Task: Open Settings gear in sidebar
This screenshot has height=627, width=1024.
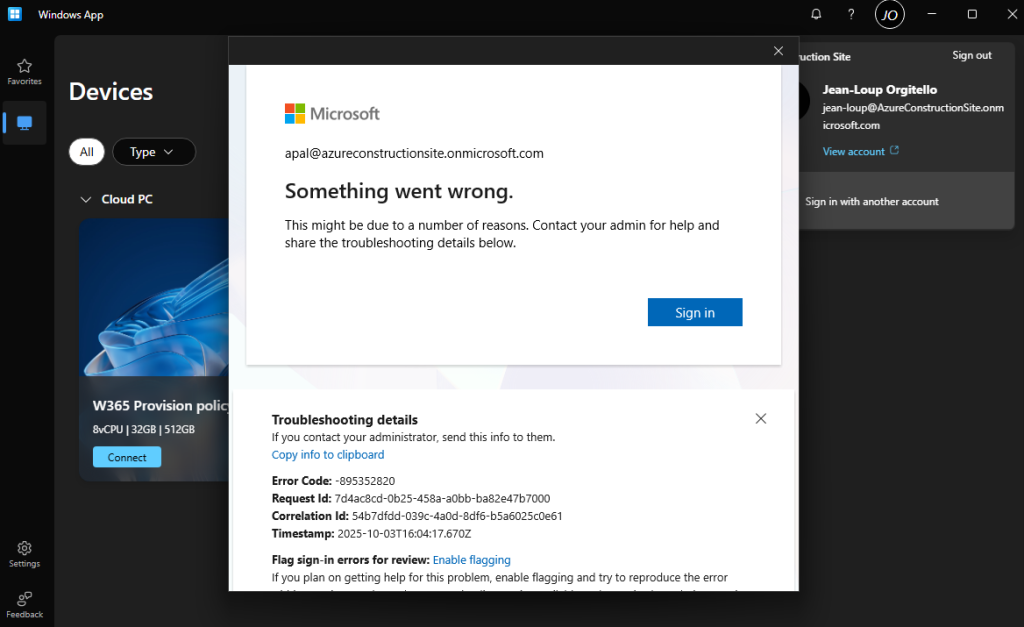Action: tap(24, 553)
